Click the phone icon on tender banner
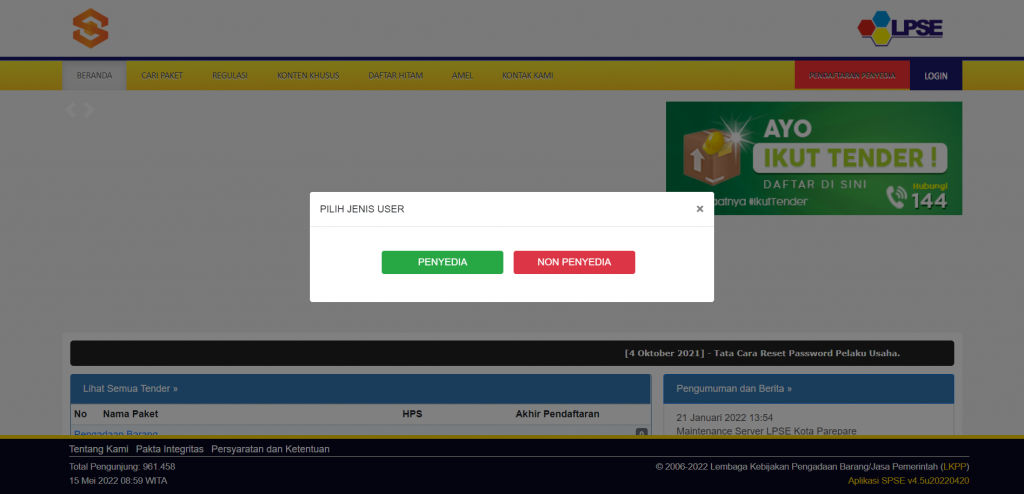This screenshot has width=1024, height=494. pos(897,200)
